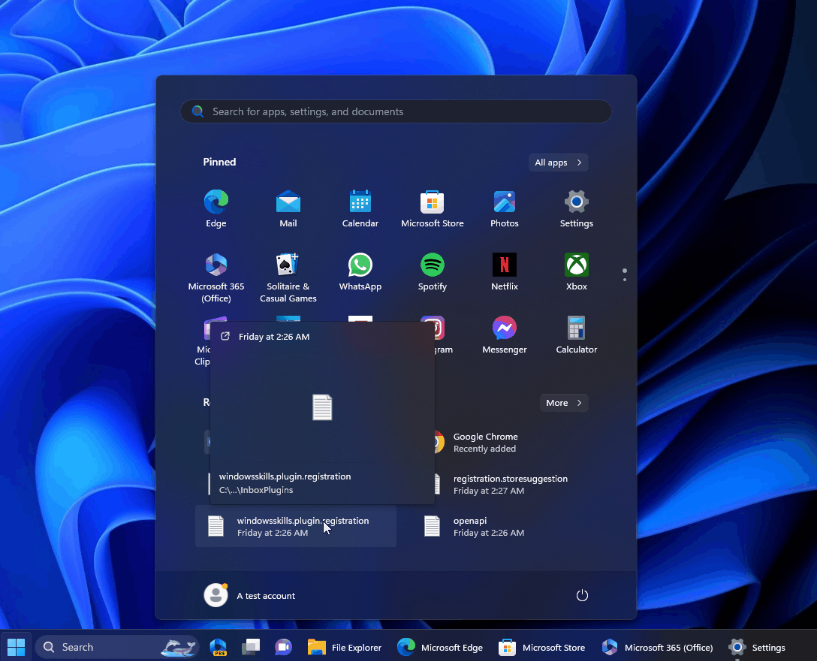Expand More recommended items
The height and width of the screenshot is (661, 817).
(x=564, y=403)
